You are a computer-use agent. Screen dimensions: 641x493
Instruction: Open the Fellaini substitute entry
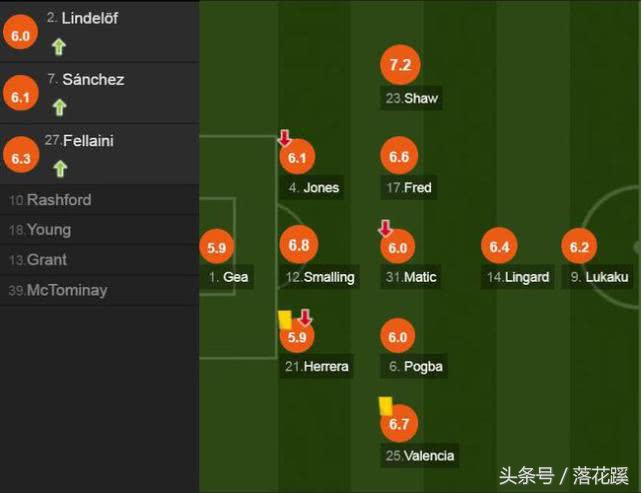[x=87, y=141]
